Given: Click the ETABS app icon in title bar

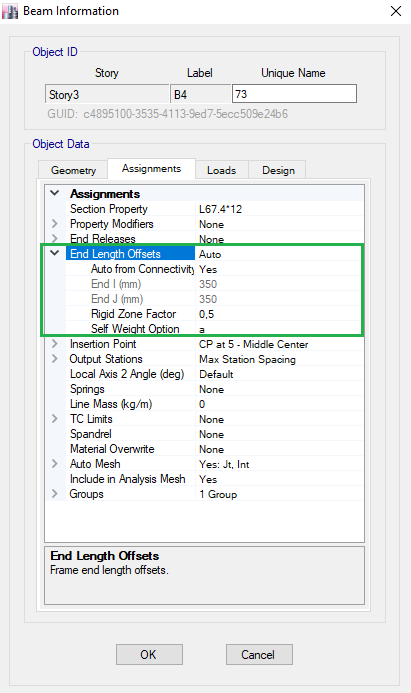Looking at the screenshot, I should point(10,11).
